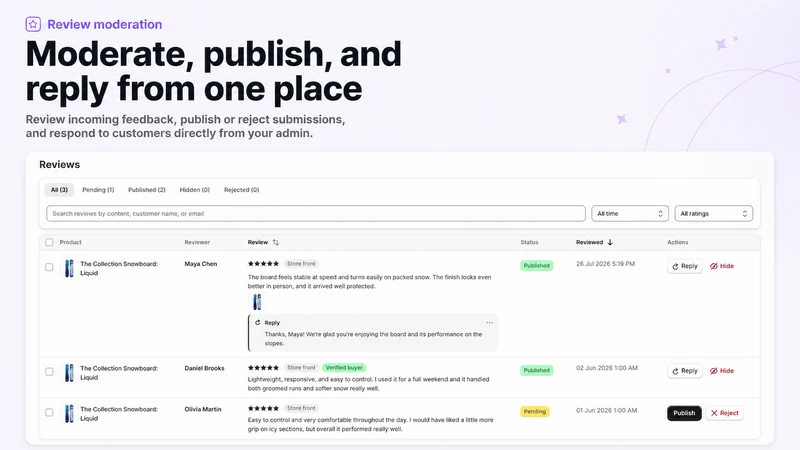Open the snowboard product thumbnail in Maya Chen's row

(x=69, y=268)
